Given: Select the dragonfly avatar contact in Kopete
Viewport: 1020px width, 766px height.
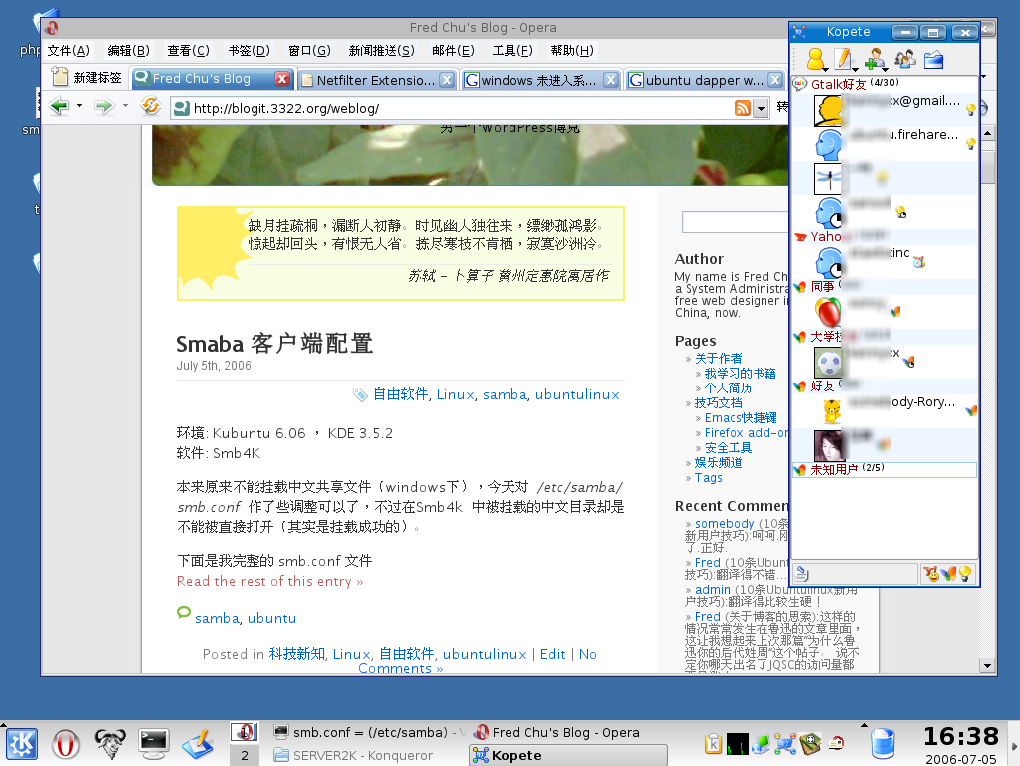Looking at the screenshot, I should 885,178.
